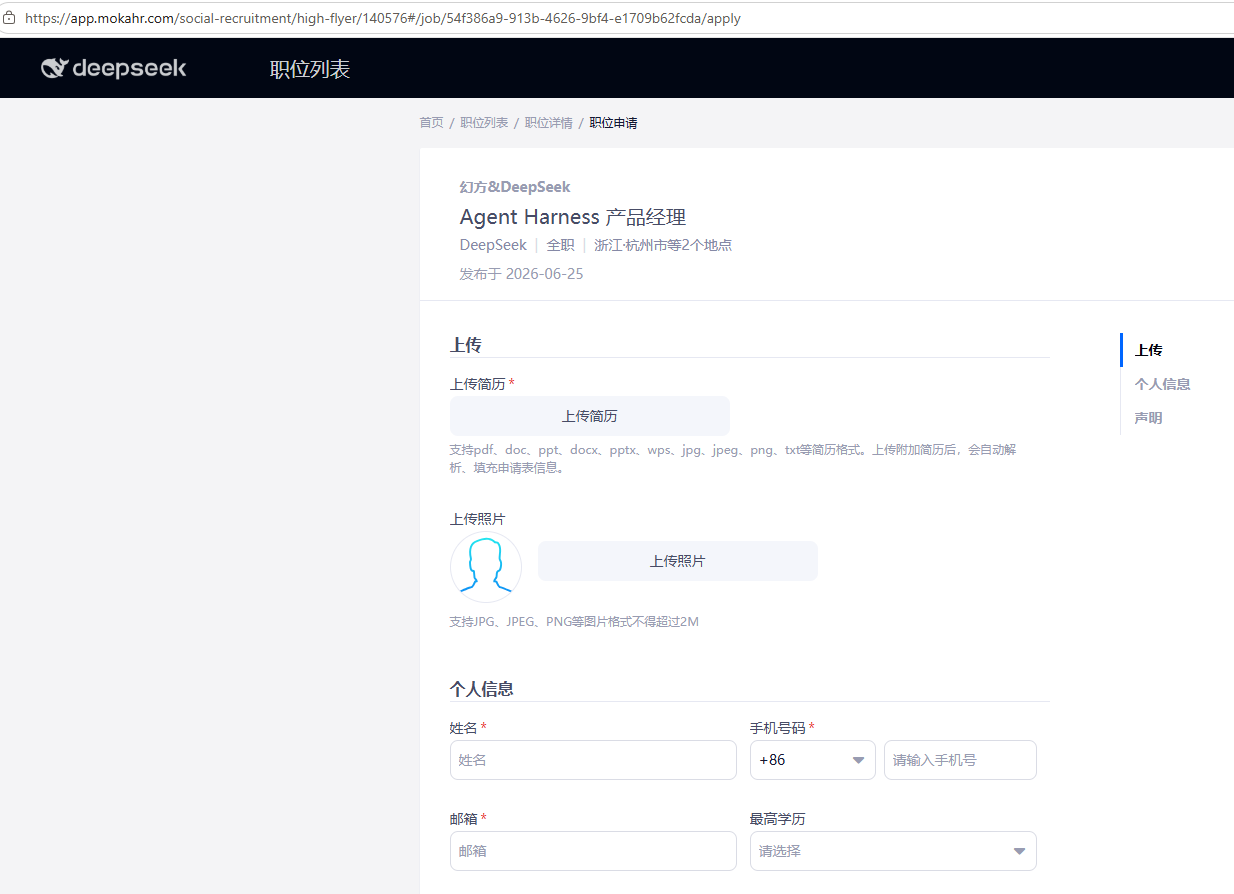This screenshot has height=894, width=1234.
Task: Click the 支持JPG、JPEG、PNG photo format hint
Action: [574, 622]
